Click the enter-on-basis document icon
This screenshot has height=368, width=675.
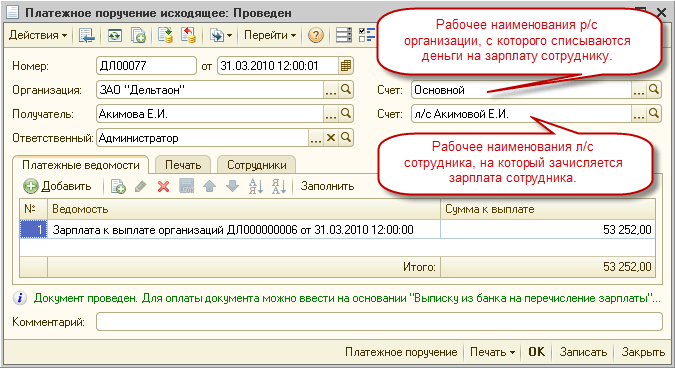pyautogui.click(x=217, y=35)
